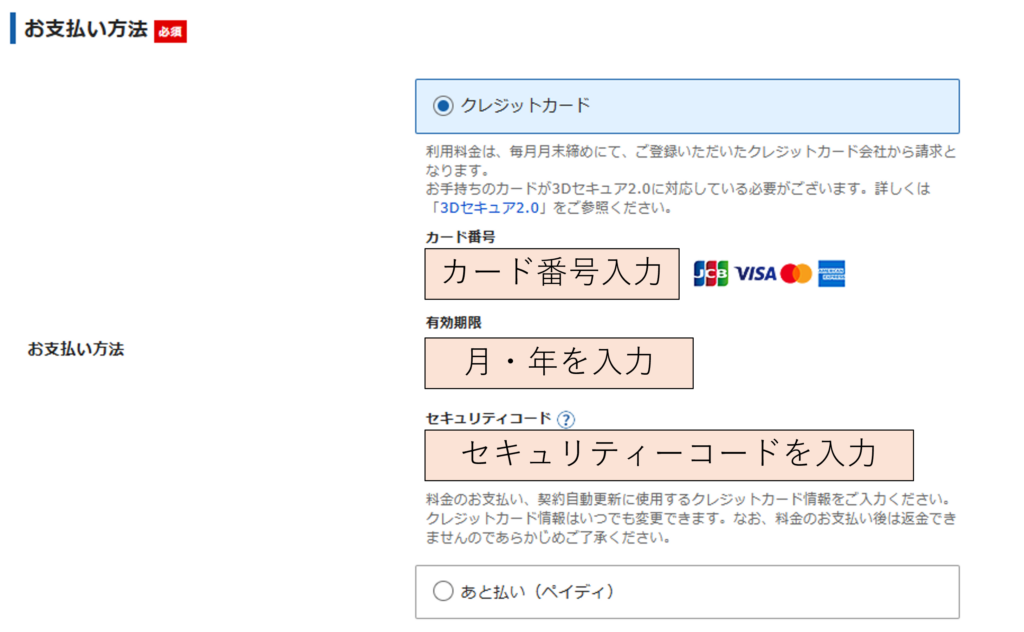Viewport: 1024px width, 632px height.
Task: Click the カード番号 field label
Action: pyautogui.click(x=460, y=237)
